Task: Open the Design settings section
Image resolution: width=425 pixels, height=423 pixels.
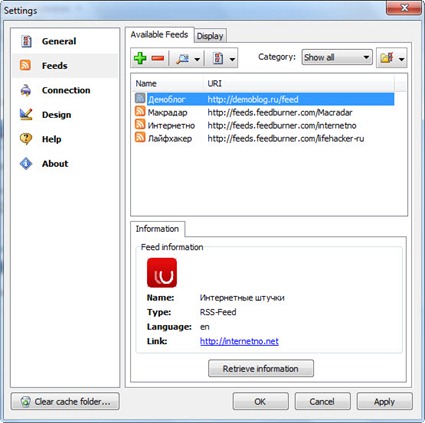Action: tap(65, 115)
